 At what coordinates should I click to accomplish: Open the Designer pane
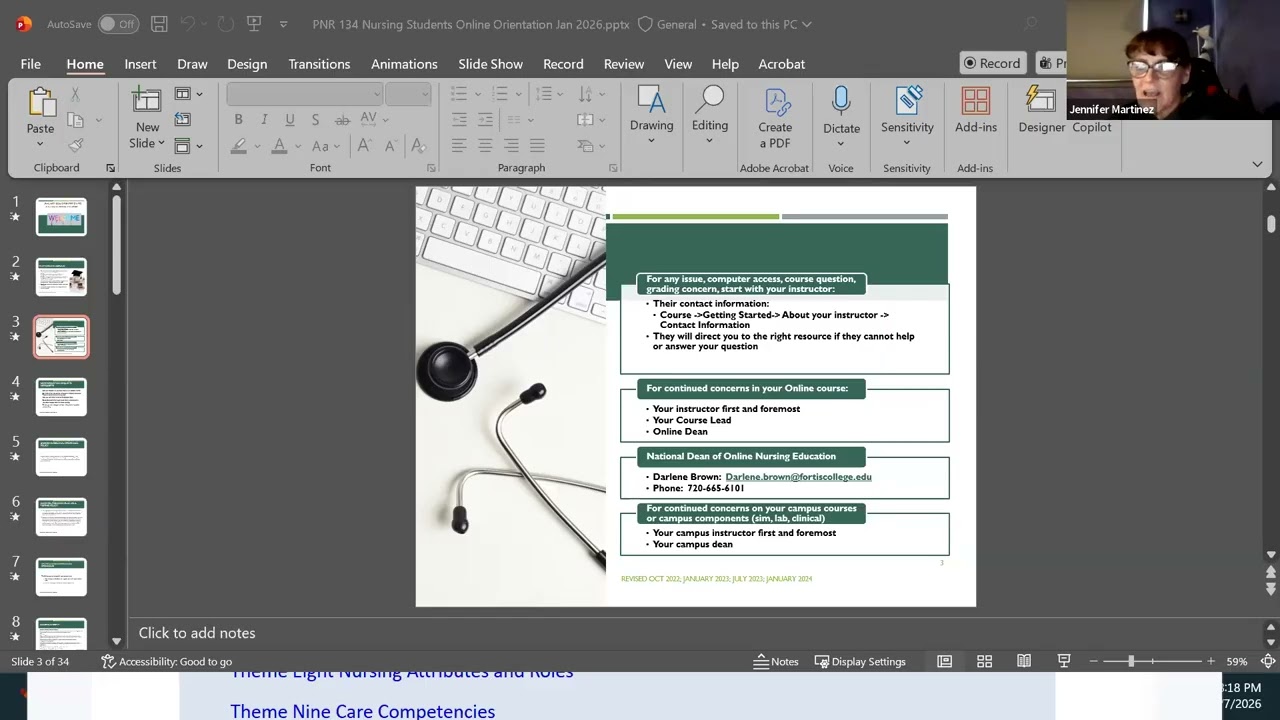1041,110
